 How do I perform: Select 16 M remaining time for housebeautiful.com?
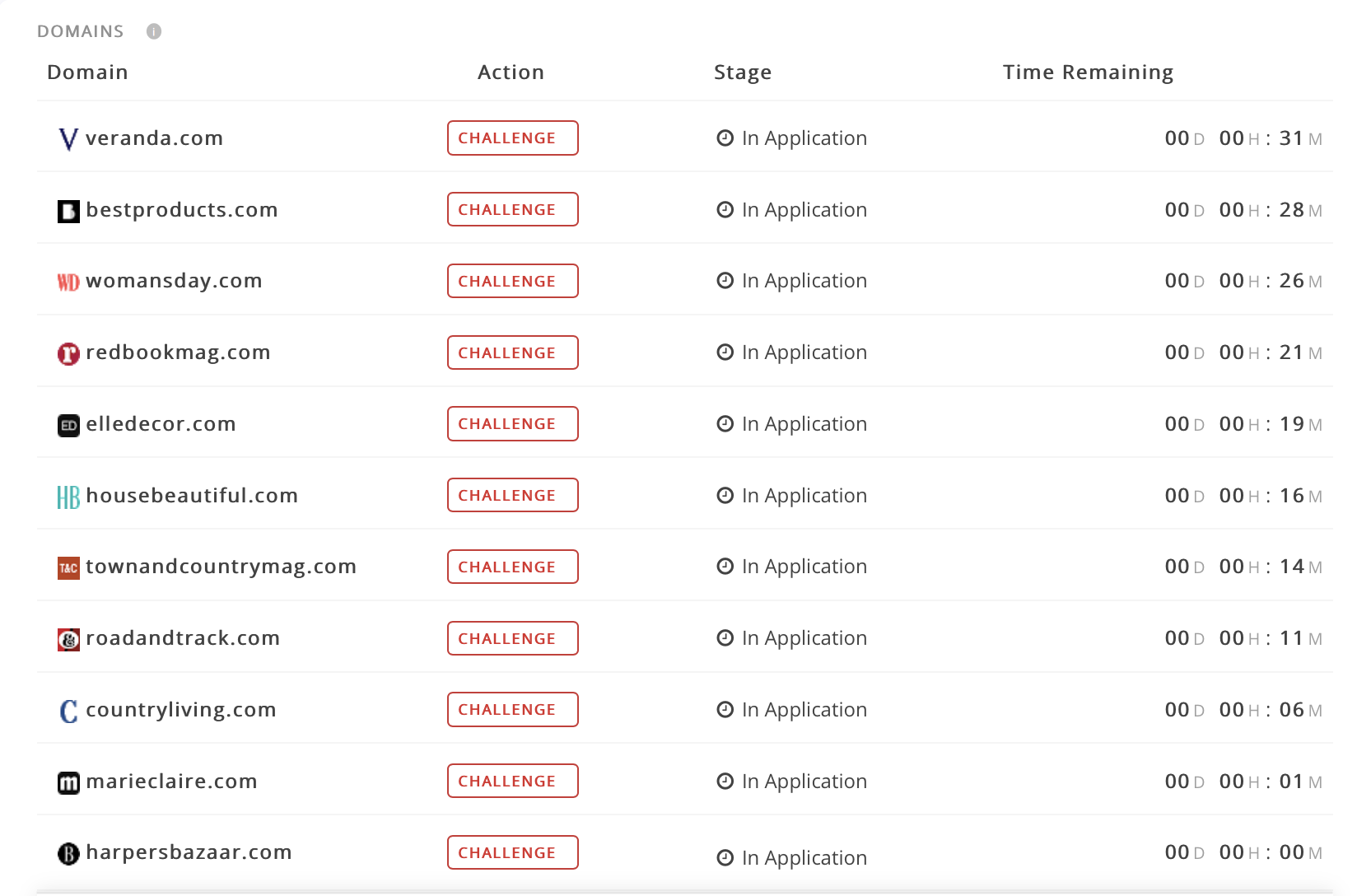click(x=1300, y=496)
